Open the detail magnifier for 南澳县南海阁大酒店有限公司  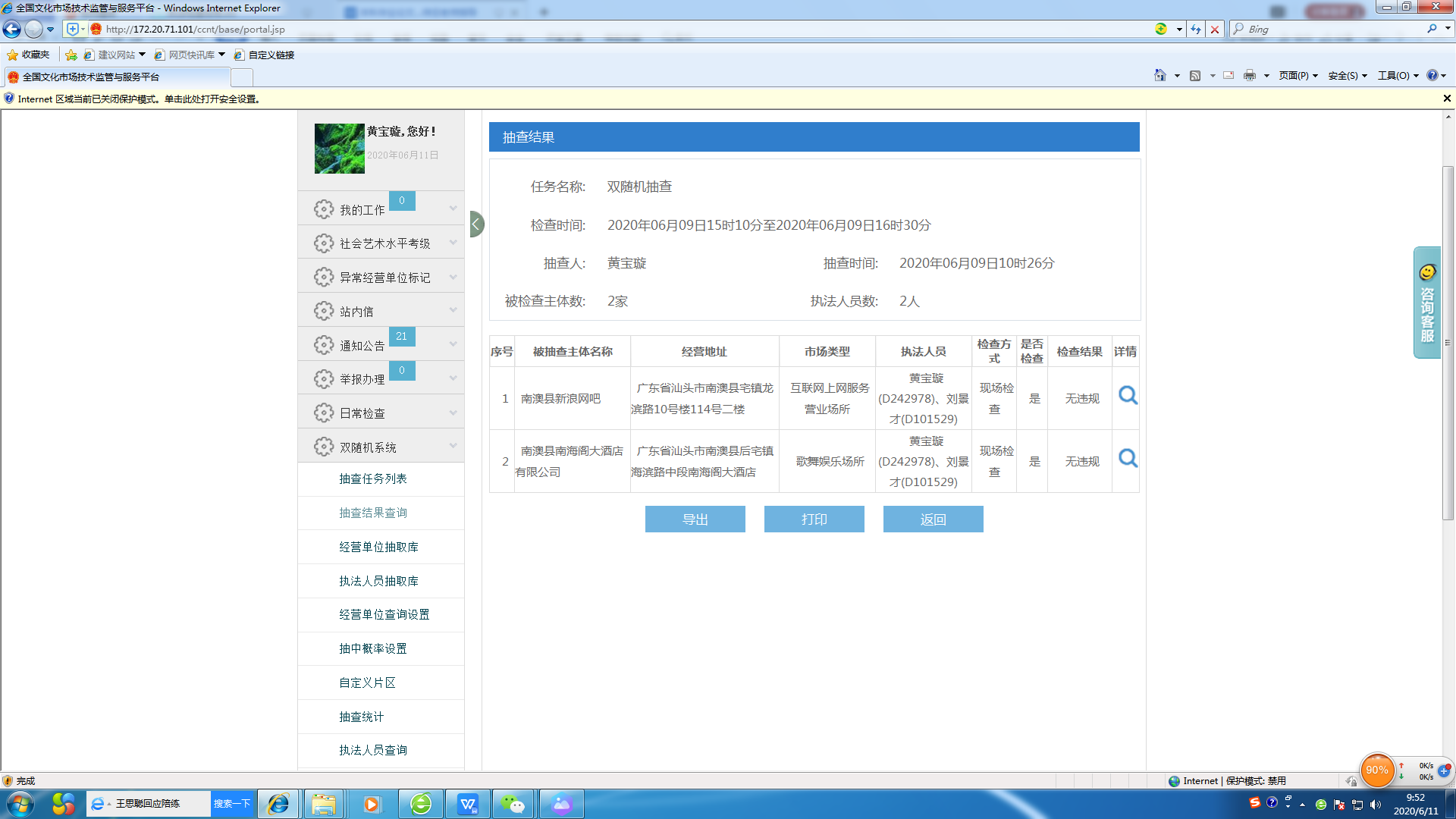[1127, 459]
